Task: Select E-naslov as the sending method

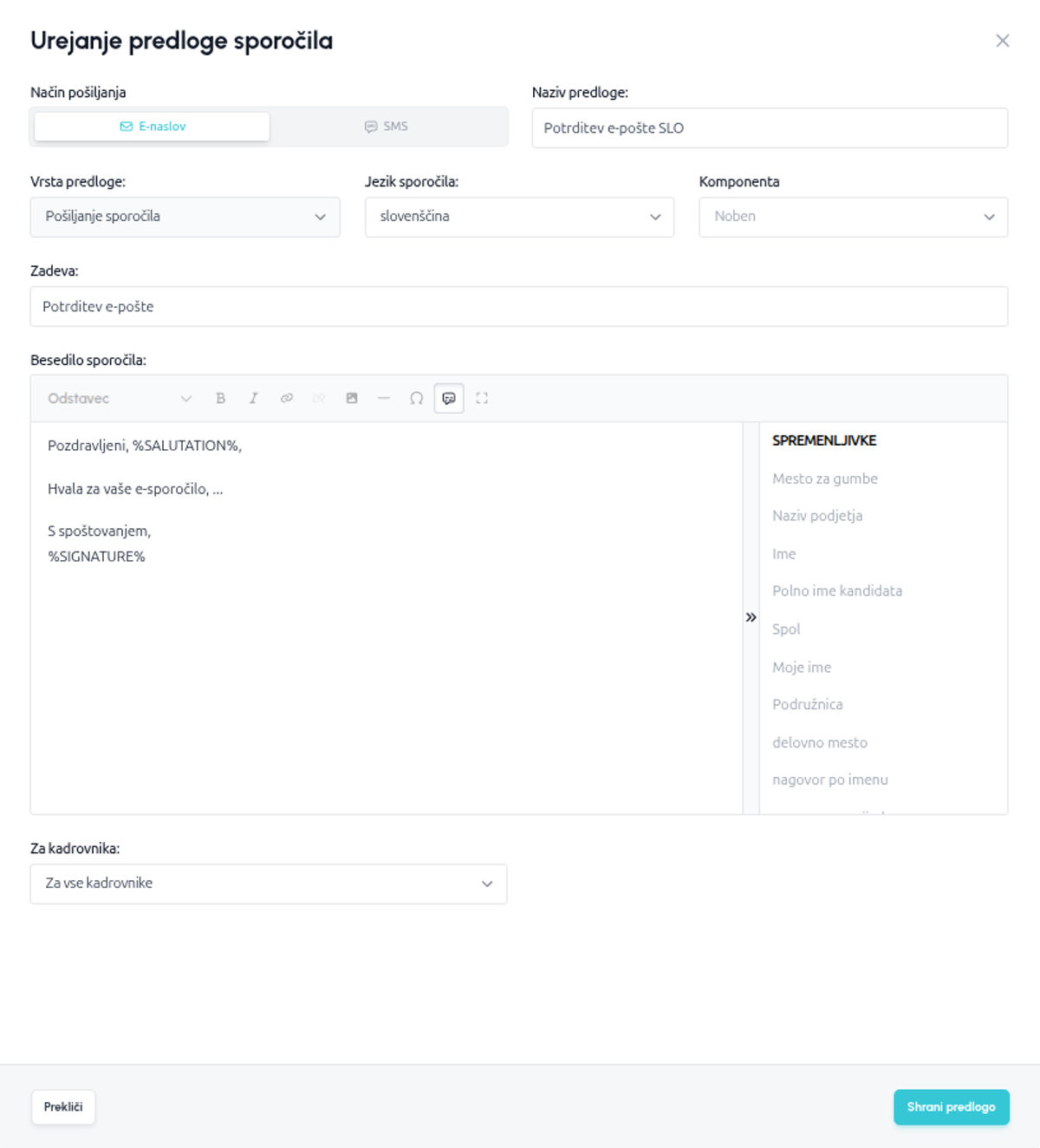Action: [x=153, y=127]
